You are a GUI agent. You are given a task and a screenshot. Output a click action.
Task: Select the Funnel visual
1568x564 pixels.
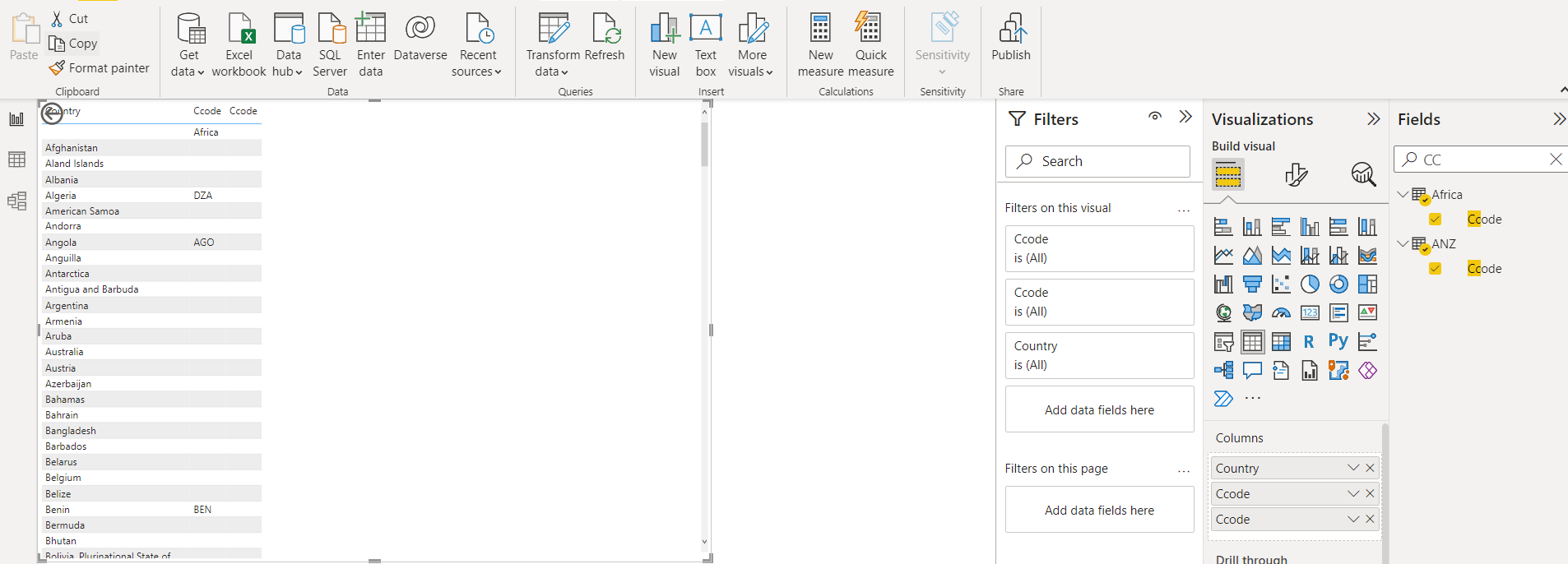1252,284
